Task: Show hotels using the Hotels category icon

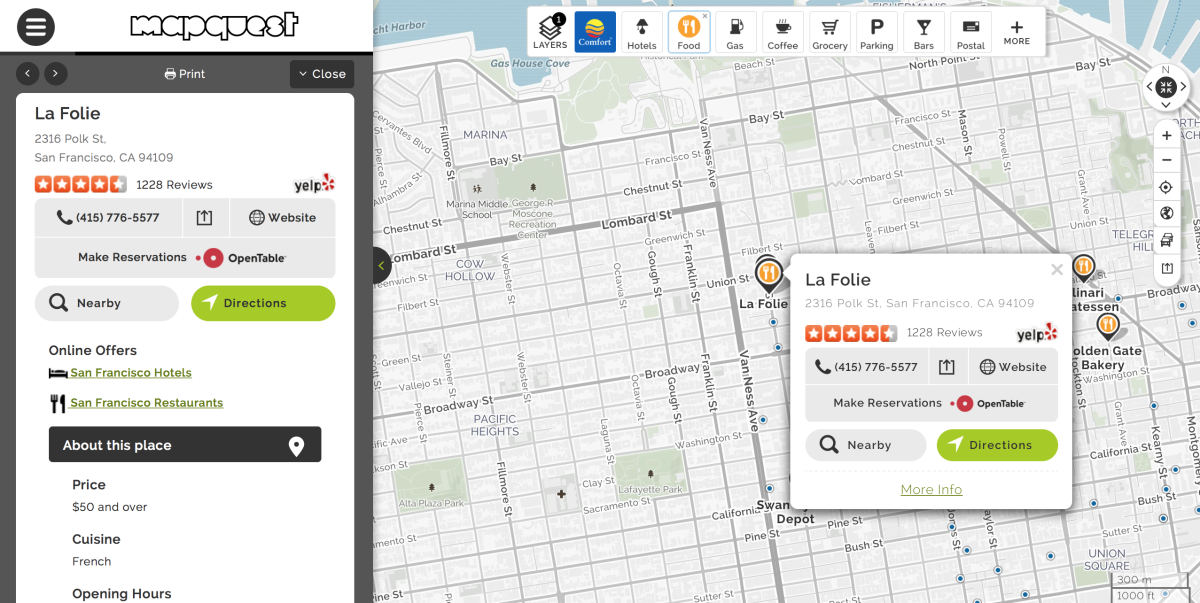Action: pyautogui.click(x=641, y=30)
